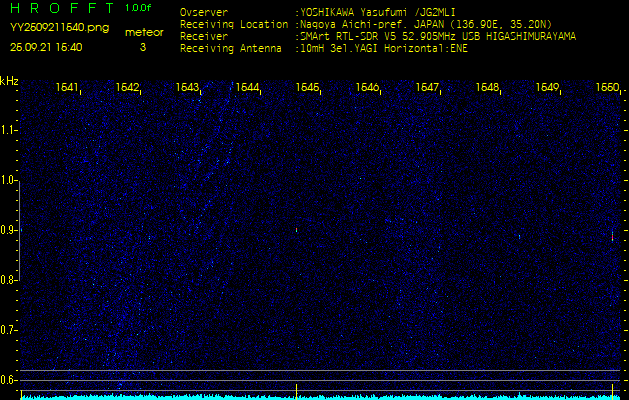Click the 1649 time marker
629x400 pixels.
(546, 88)
